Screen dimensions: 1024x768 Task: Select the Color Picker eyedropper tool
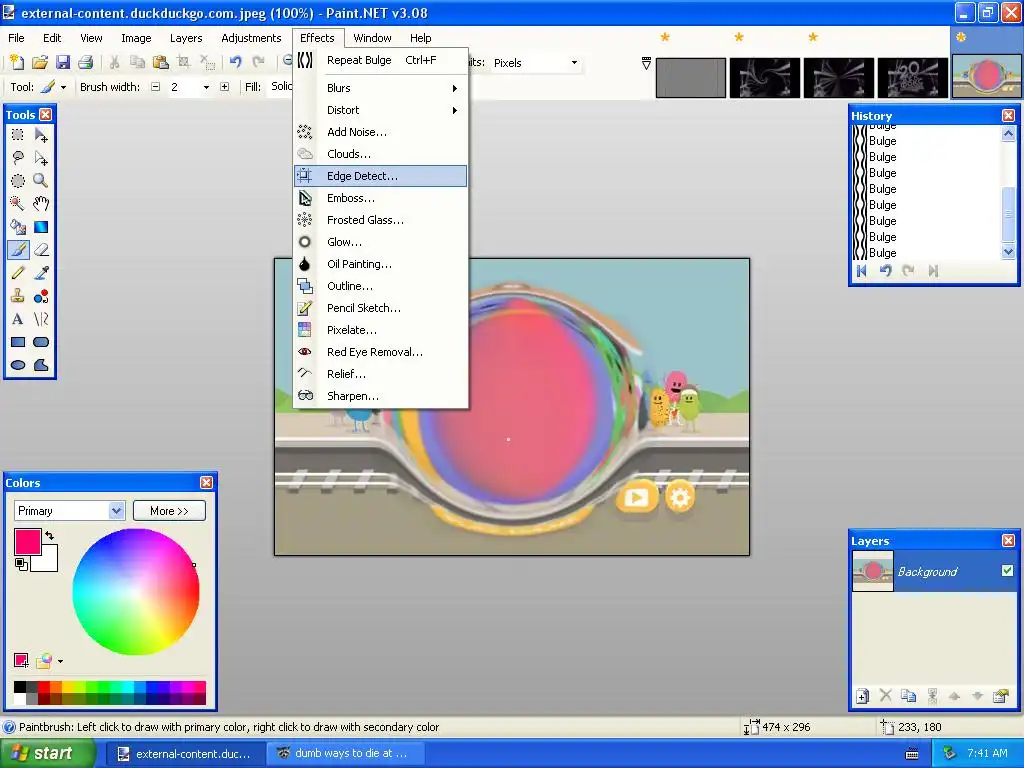[x=41, y=273]
